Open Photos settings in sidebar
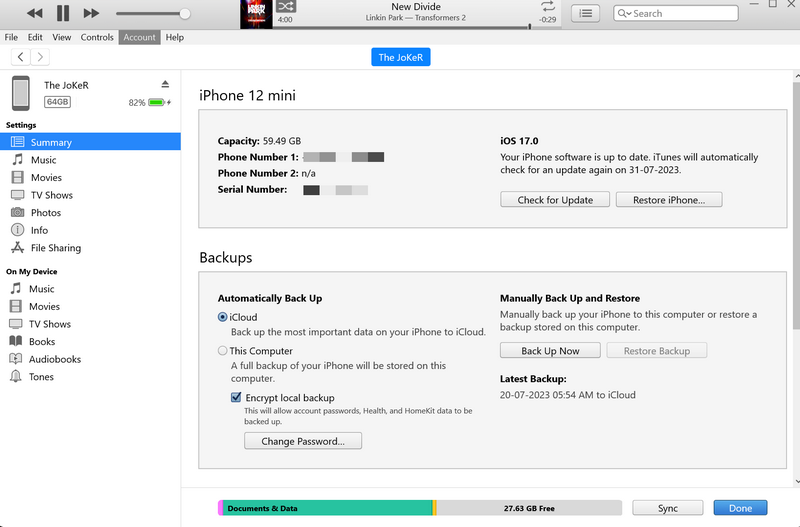Viewport: 800px width, 527px height. tap(45, 213)
